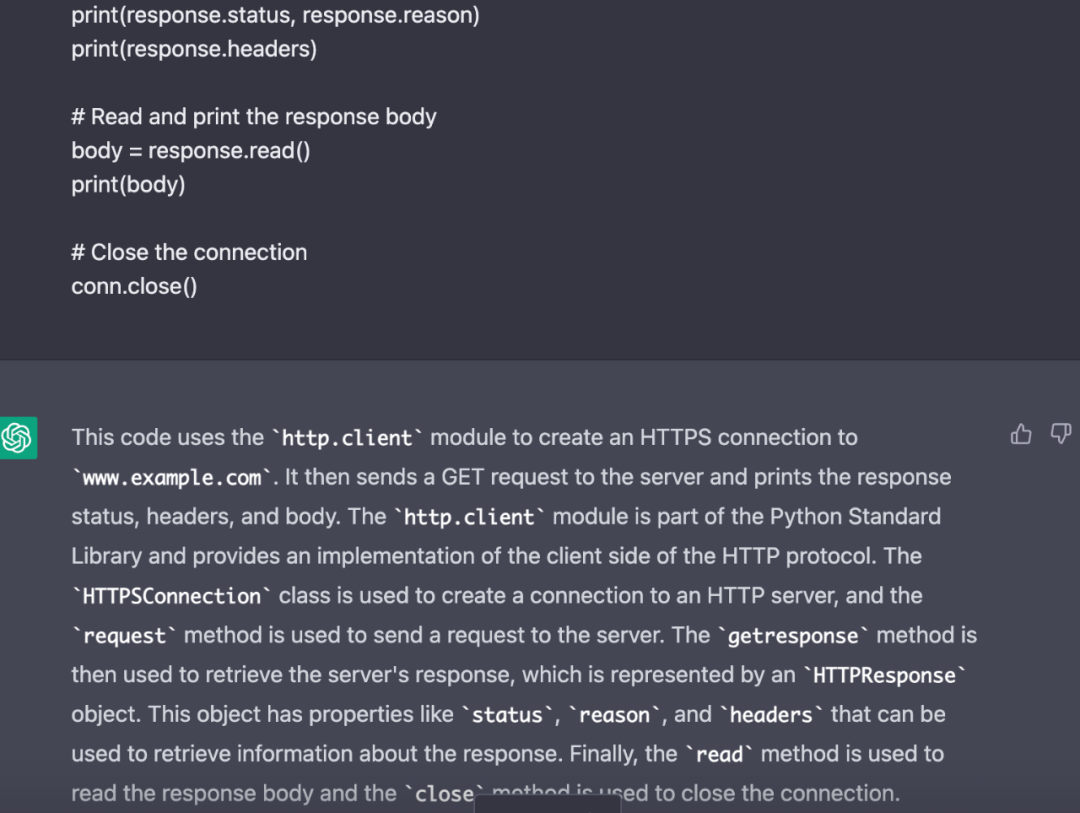
Task: Click the '# Close the connection' comment
Action: [x=189, y=252]
